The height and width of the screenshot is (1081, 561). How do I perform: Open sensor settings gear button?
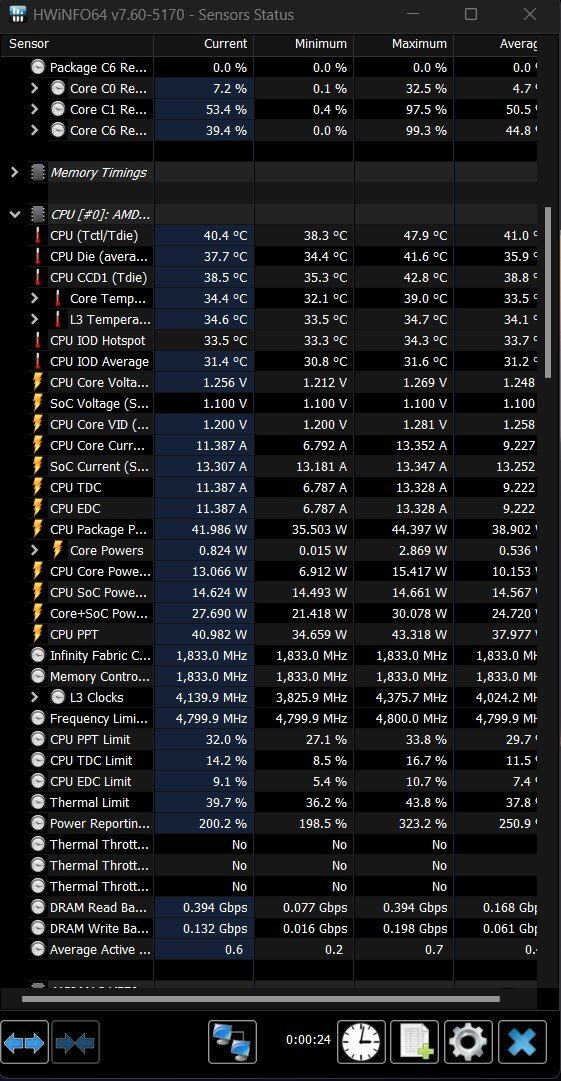coord(469,1042)
